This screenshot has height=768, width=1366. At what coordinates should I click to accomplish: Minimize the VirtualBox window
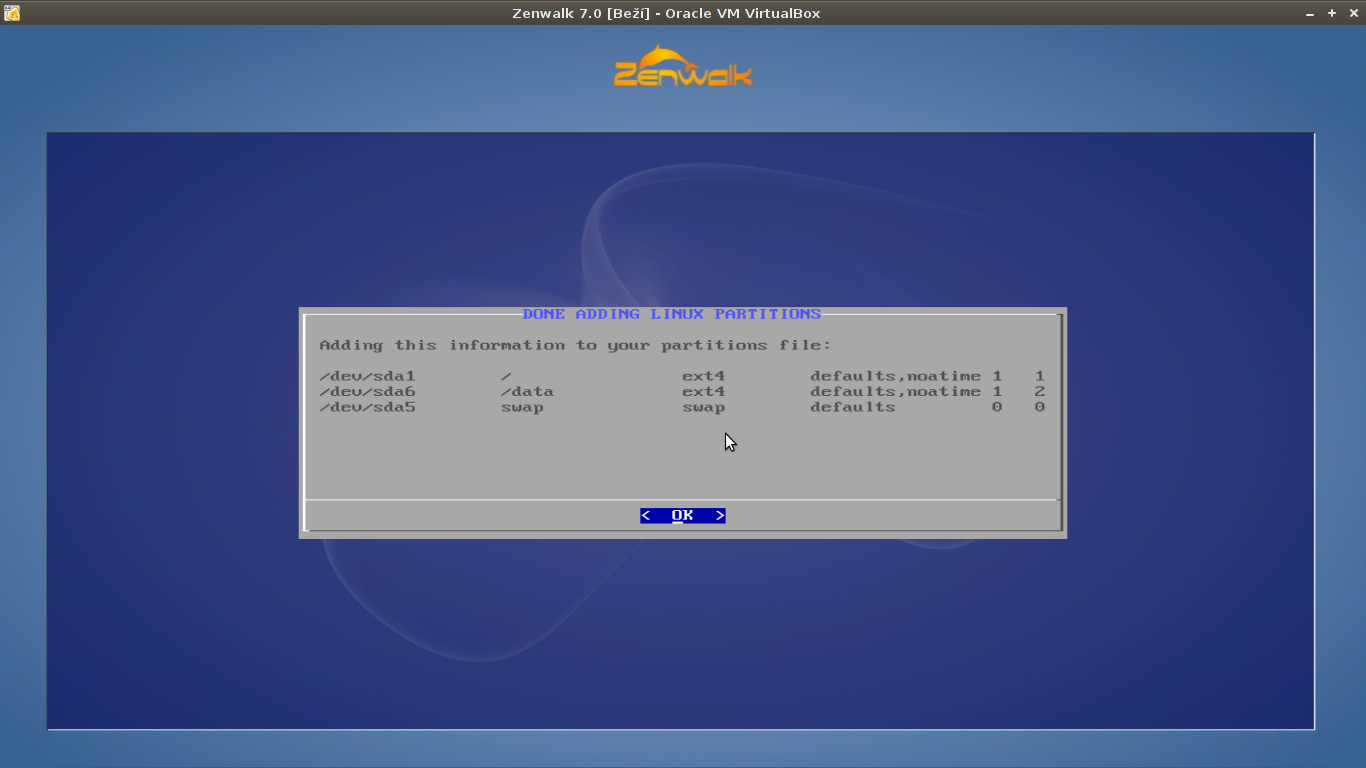1310,13
